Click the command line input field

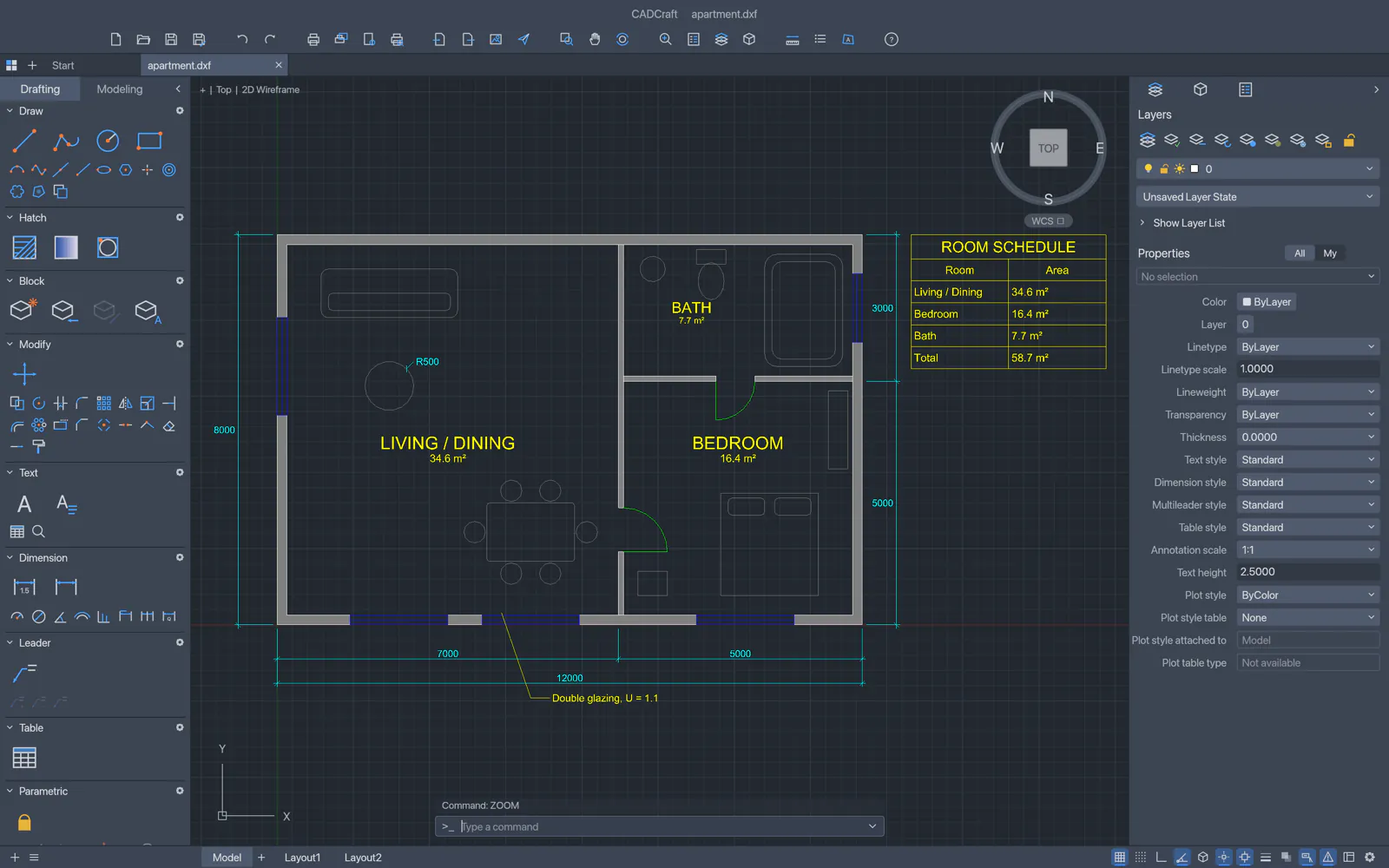(660, 826)
